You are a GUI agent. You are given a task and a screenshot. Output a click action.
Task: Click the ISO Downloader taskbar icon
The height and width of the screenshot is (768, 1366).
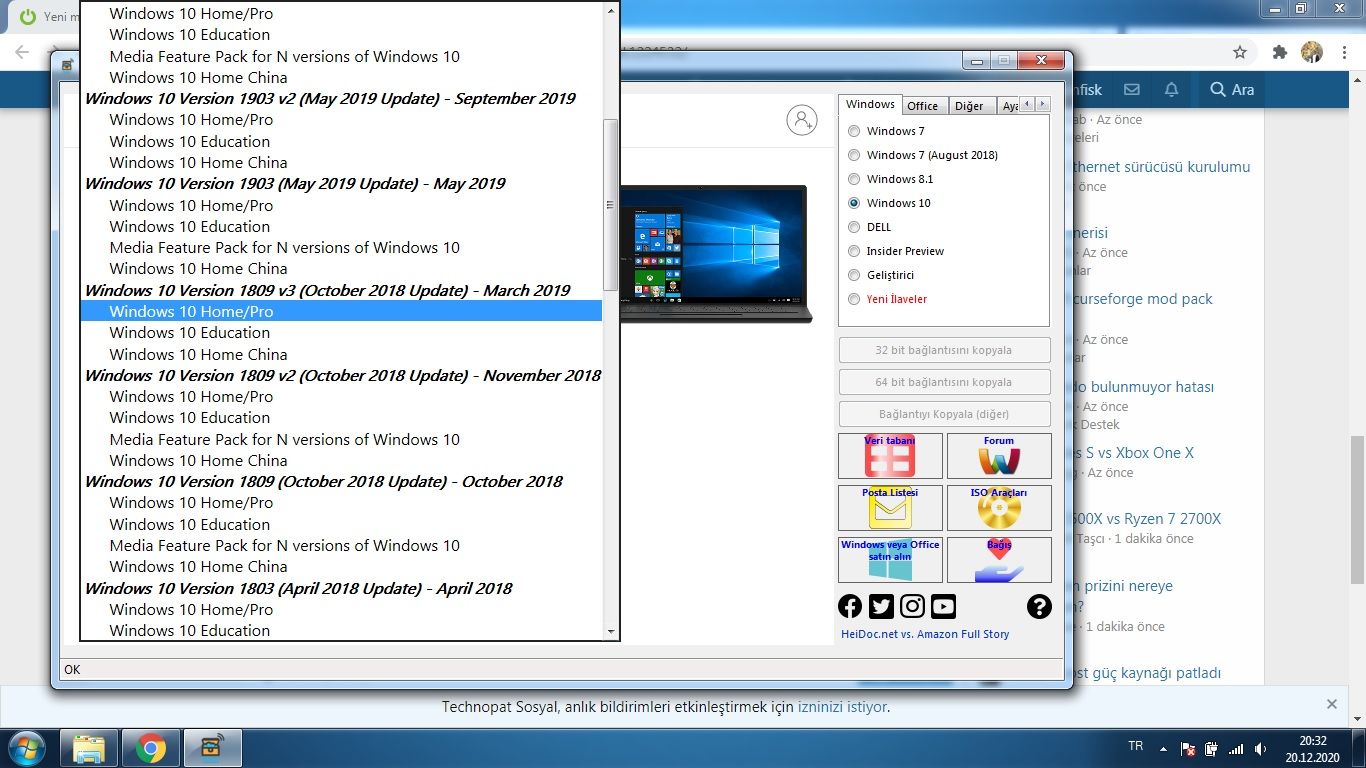(212, 748)
